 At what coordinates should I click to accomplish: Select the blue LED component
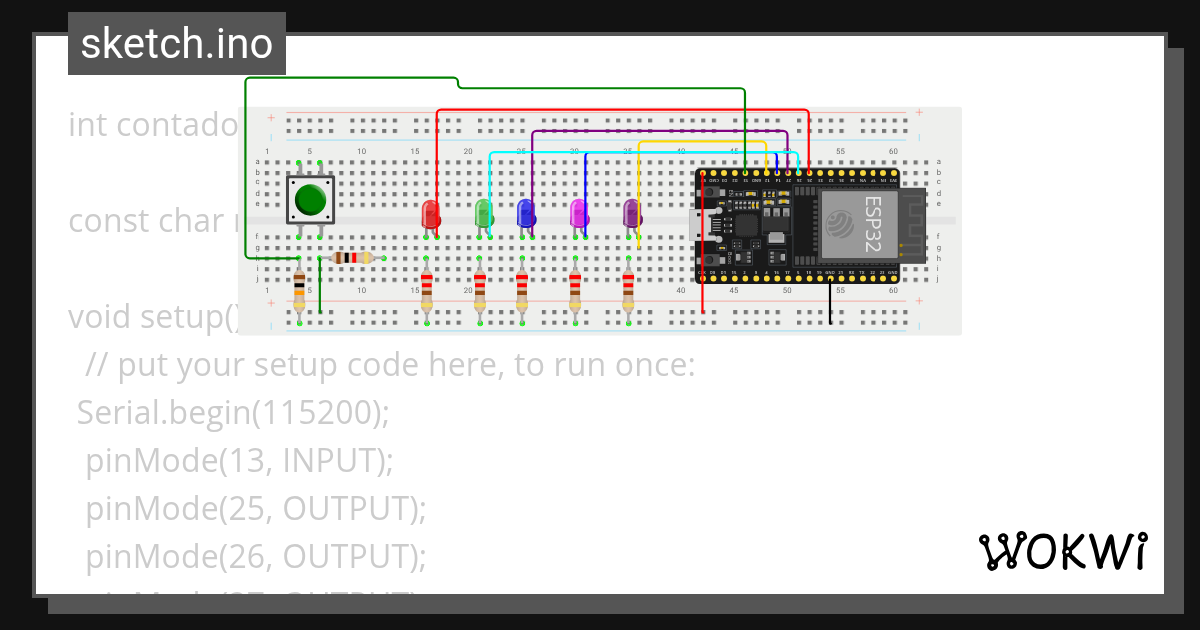527,213
